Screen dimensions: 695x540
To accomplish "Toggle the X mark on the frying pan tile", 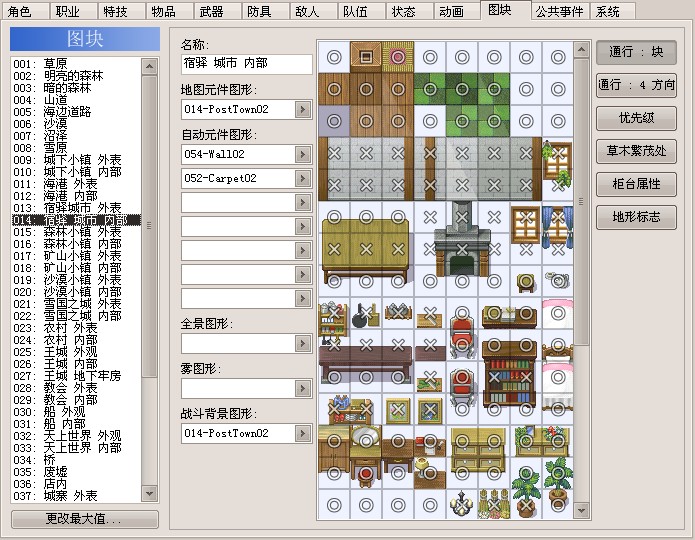I will (366, 313).
